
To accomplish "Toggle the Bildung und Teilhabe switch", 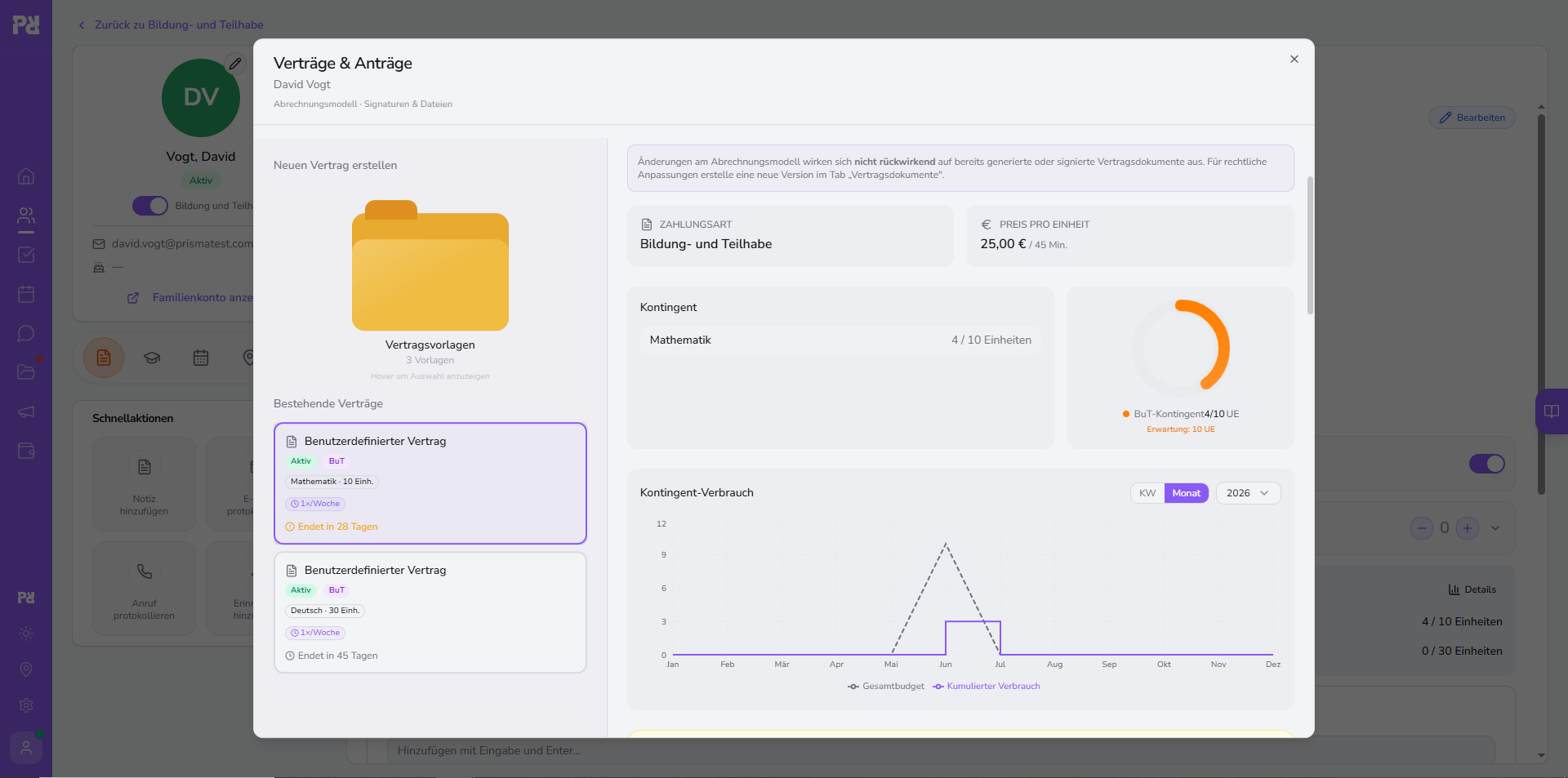I will click(150, 206).
